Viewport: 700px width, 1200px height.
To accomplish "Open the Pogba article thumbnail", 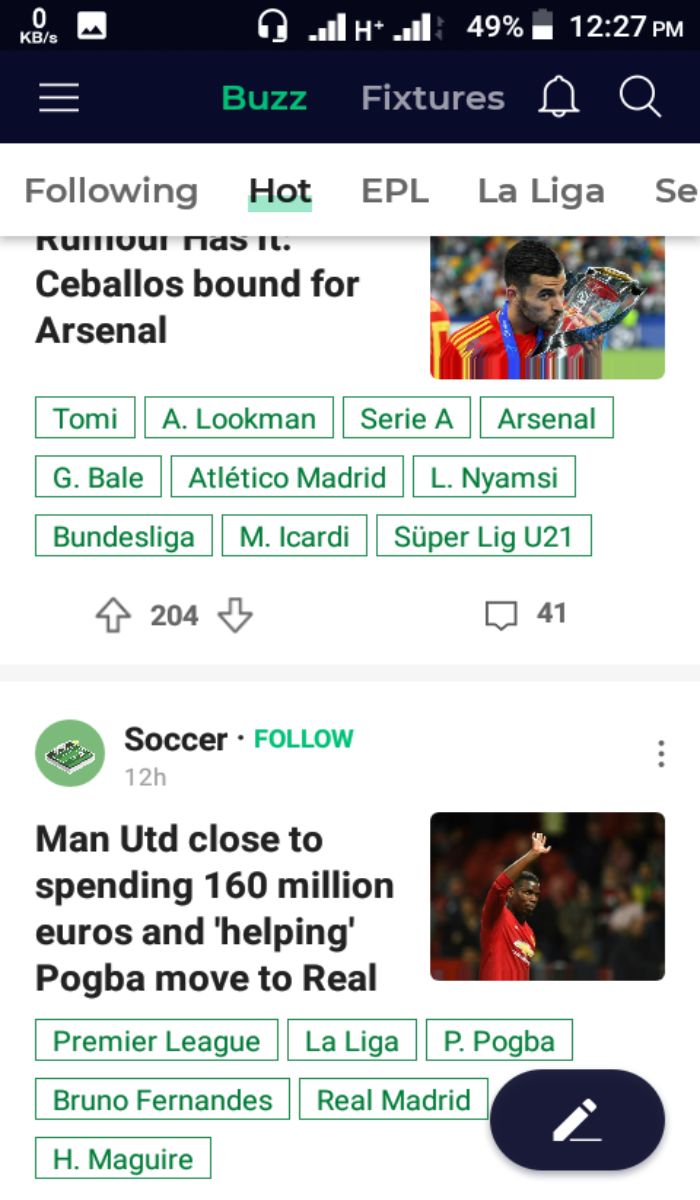I will 547,896.
